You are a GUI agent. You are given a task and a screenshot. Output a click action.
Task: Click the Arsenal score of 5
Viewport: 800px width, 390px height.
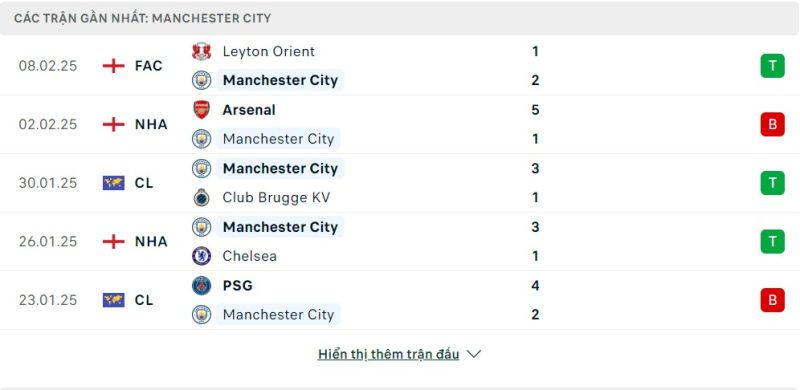[535, 110]
